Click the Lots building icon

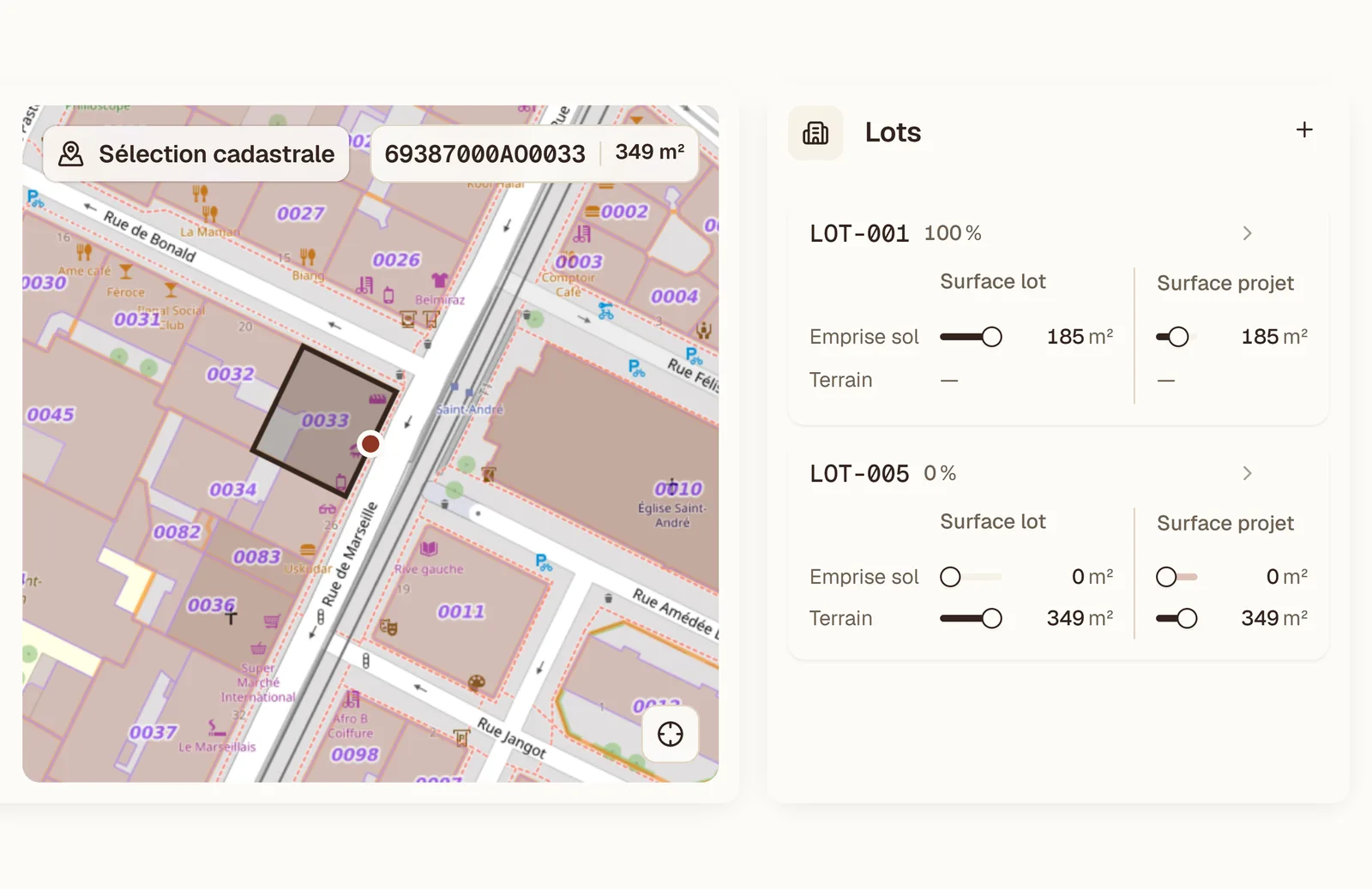point(815,133)
